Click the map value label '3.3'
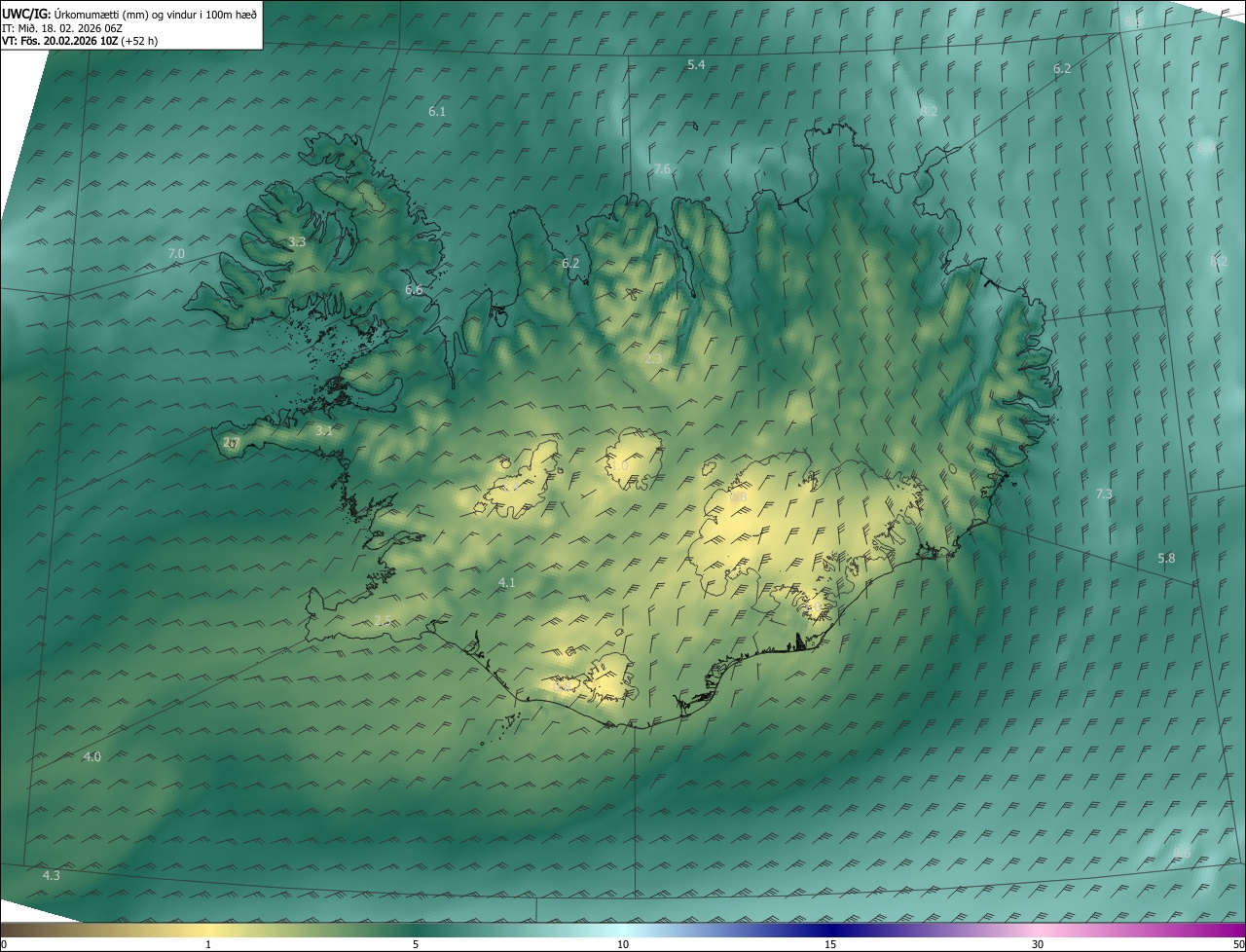Viewport: 1246px width, 952px height. click(x=297, y=241)
